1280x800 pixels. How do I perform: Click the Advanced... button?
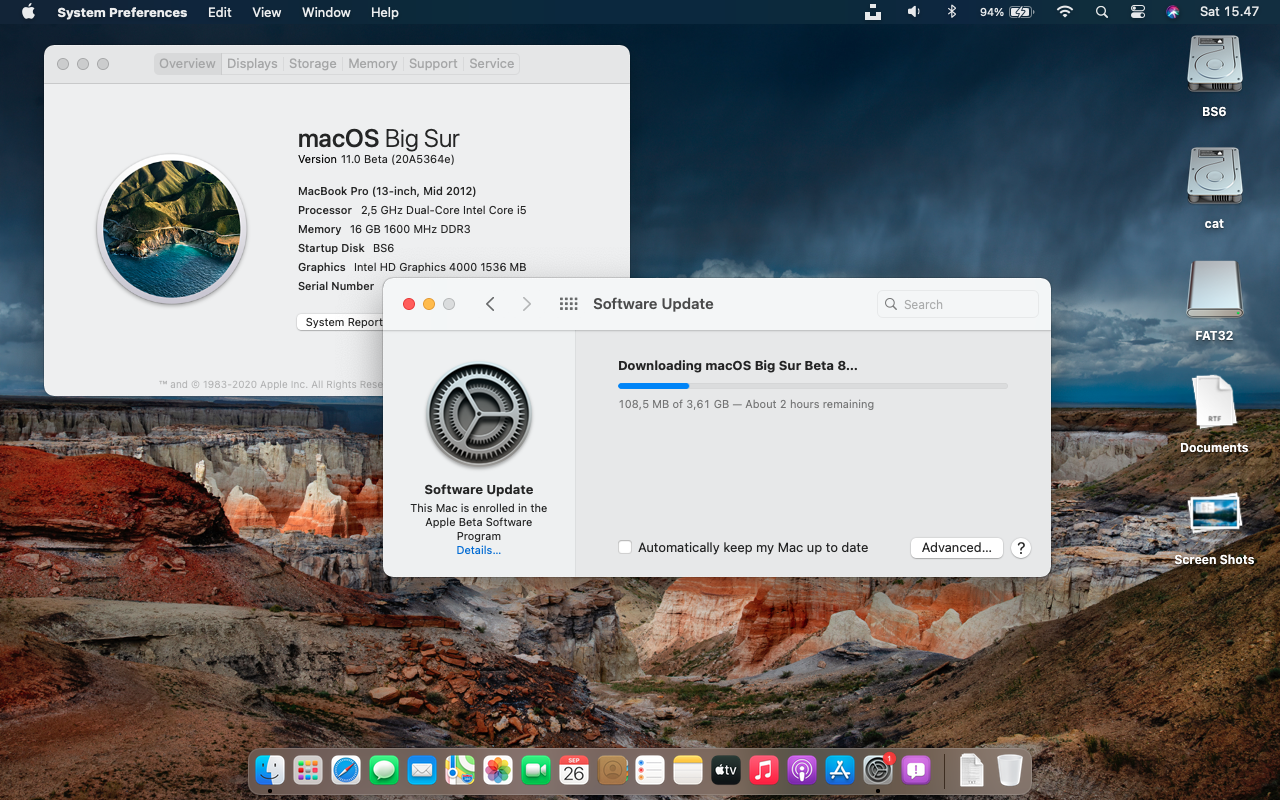click(957, 547)
